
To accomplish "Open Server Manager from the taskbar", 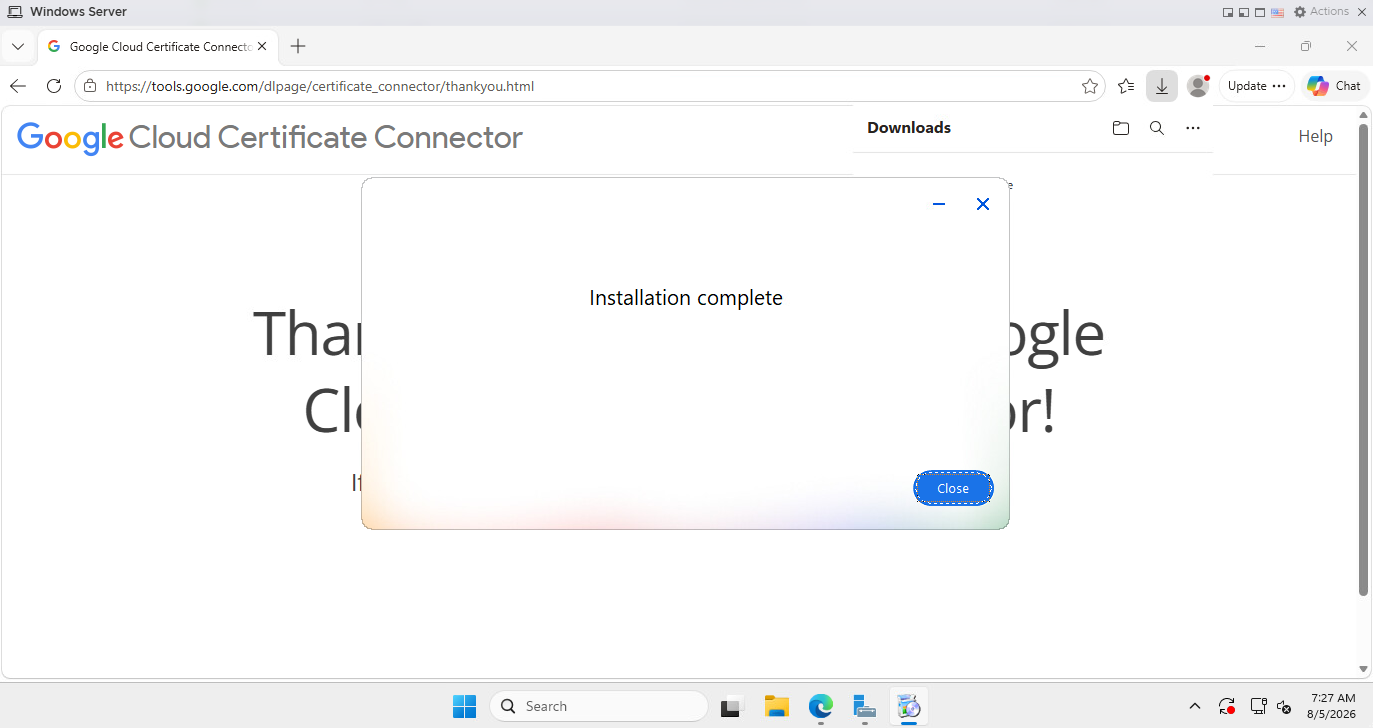I will pyautogui.click(x=865, y=706).
